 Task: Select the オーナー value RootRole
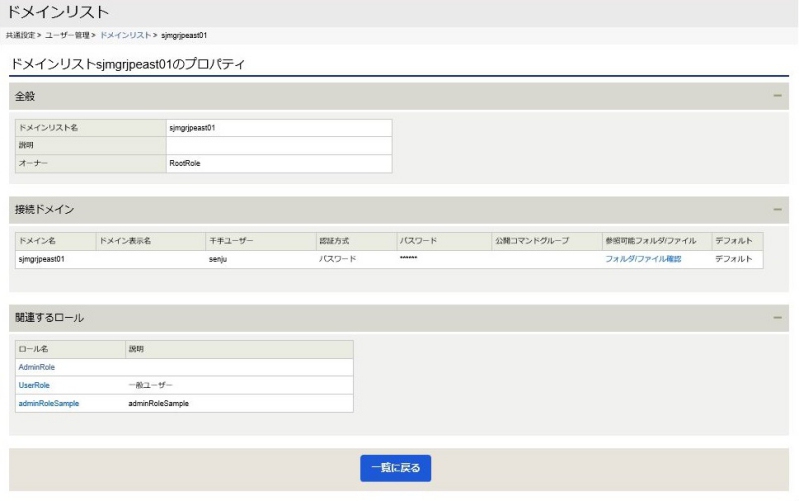[184, 163]
